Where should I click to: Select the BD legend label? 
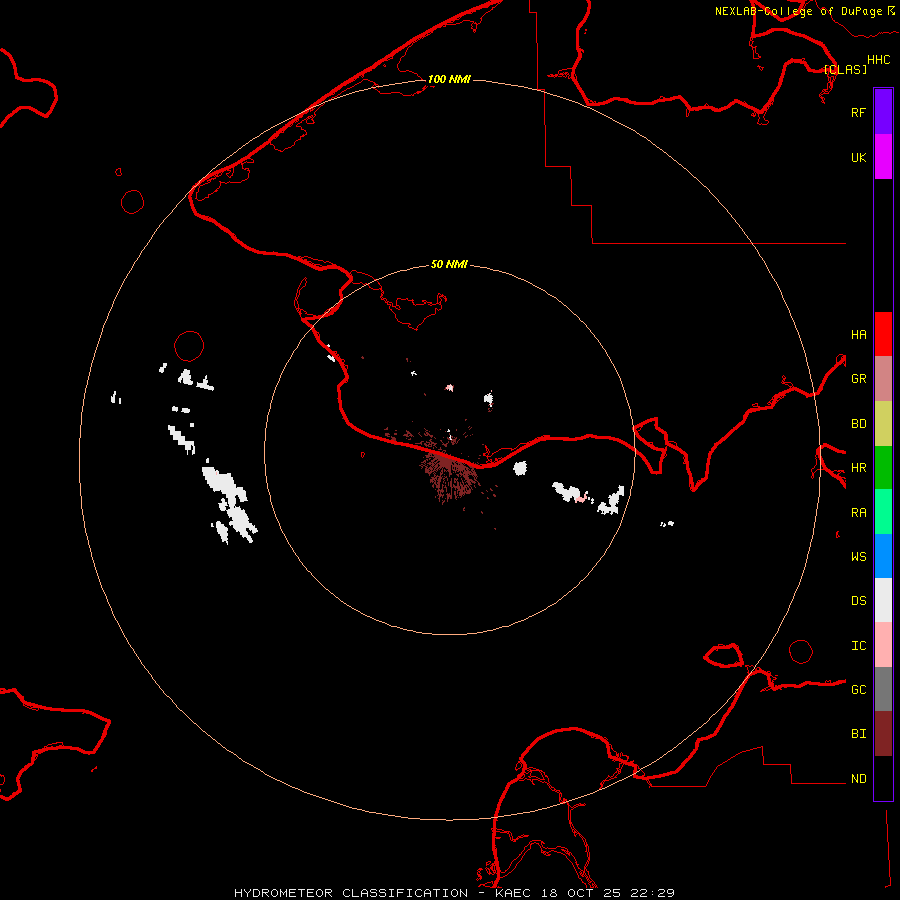858,423
